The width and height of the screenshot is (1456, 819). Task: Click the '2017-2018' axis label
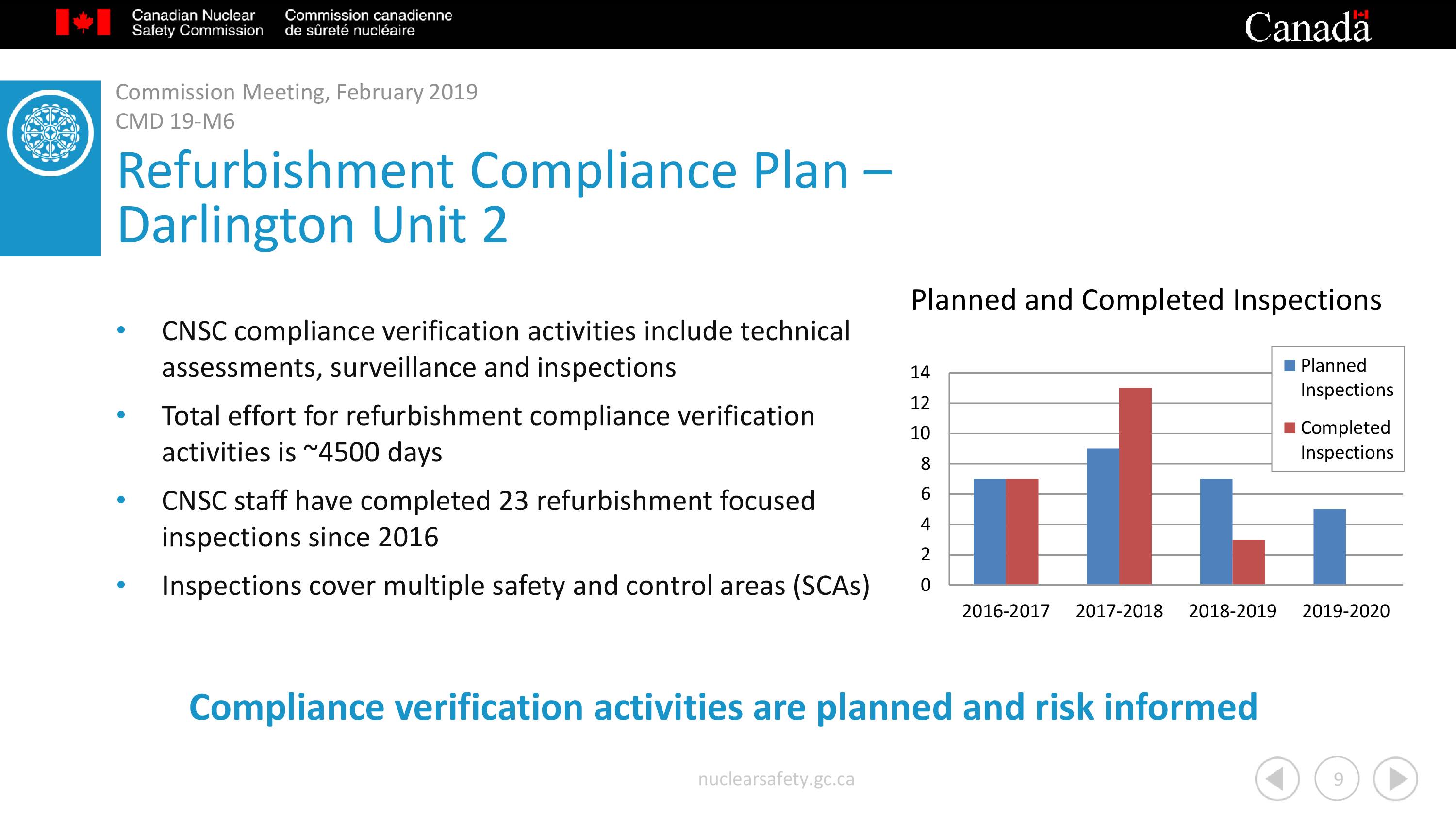point(1119,611)
